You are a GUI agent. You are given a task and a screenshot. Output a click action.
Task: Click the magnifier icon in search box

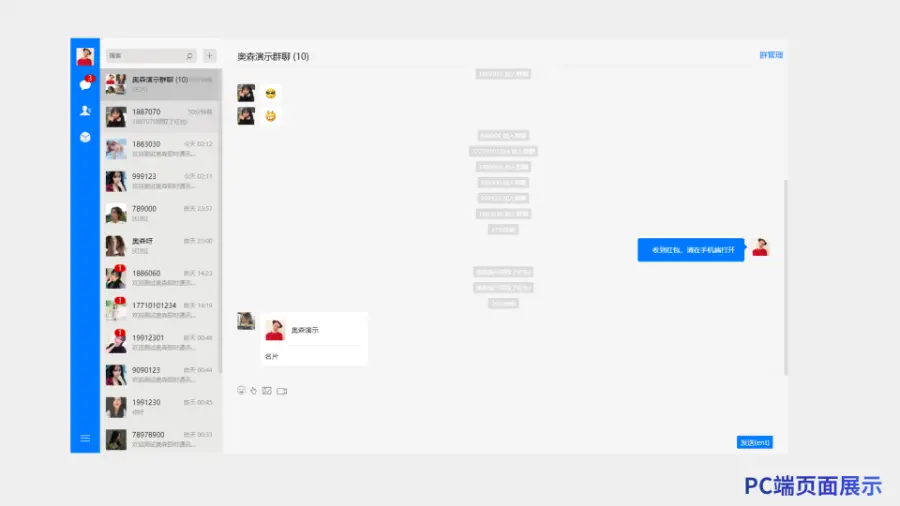[x=189, y=56]
